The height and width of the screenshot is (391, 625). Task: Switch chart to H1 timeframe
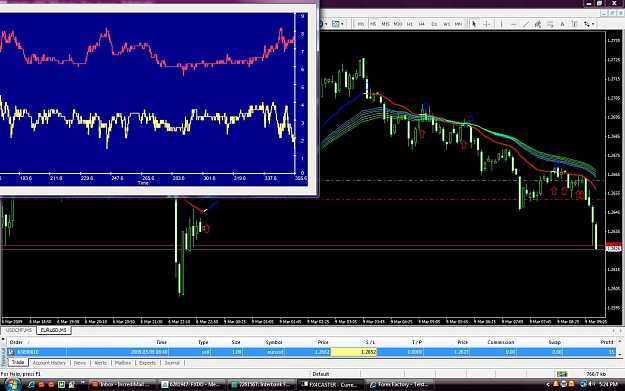coord(410,24)
